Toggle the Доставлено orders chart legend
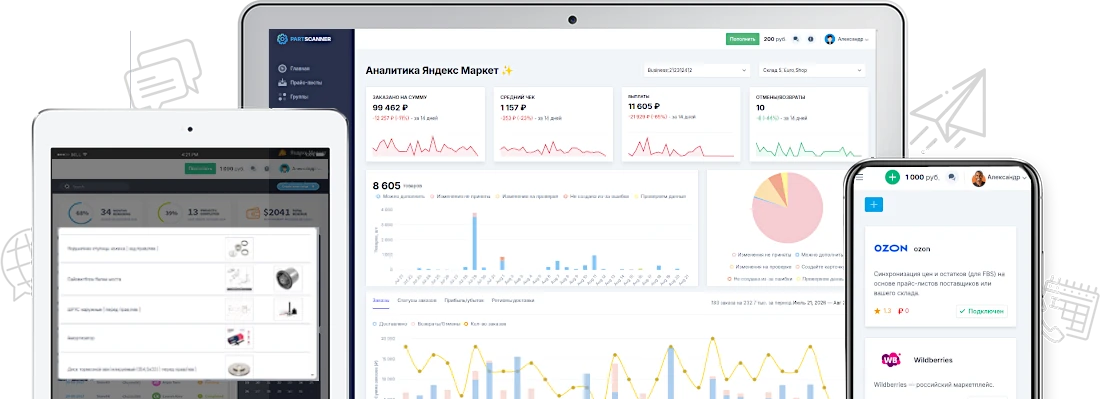The height and width of the screenshot is (399, 1100). (391, 325)
